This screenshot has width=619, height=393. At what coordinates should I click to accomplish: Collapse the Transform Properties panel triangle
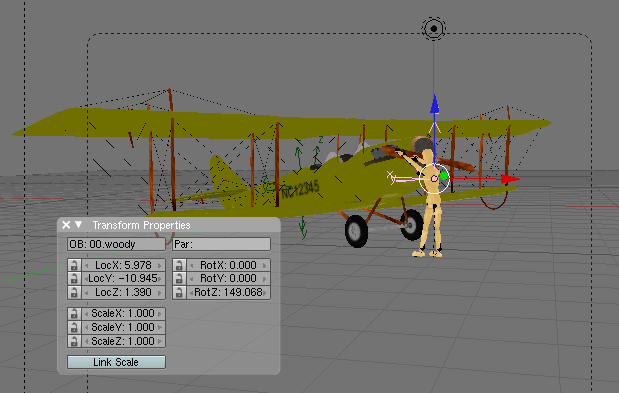(x=79, y=225)
